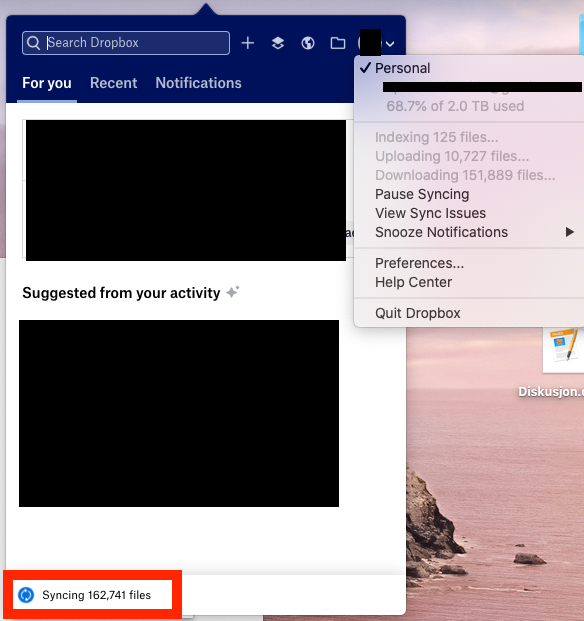This screenshot has height=621, width=584.
Task: Choose Pause Syncing
Action: click(x=422, y=194)
